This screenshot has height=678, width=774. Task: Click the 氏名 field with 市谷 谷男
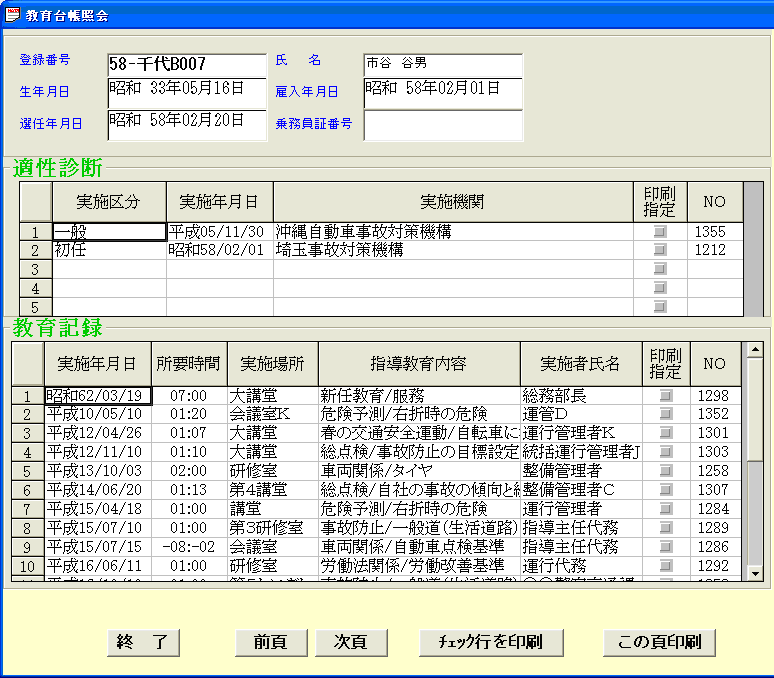point(442,63)
